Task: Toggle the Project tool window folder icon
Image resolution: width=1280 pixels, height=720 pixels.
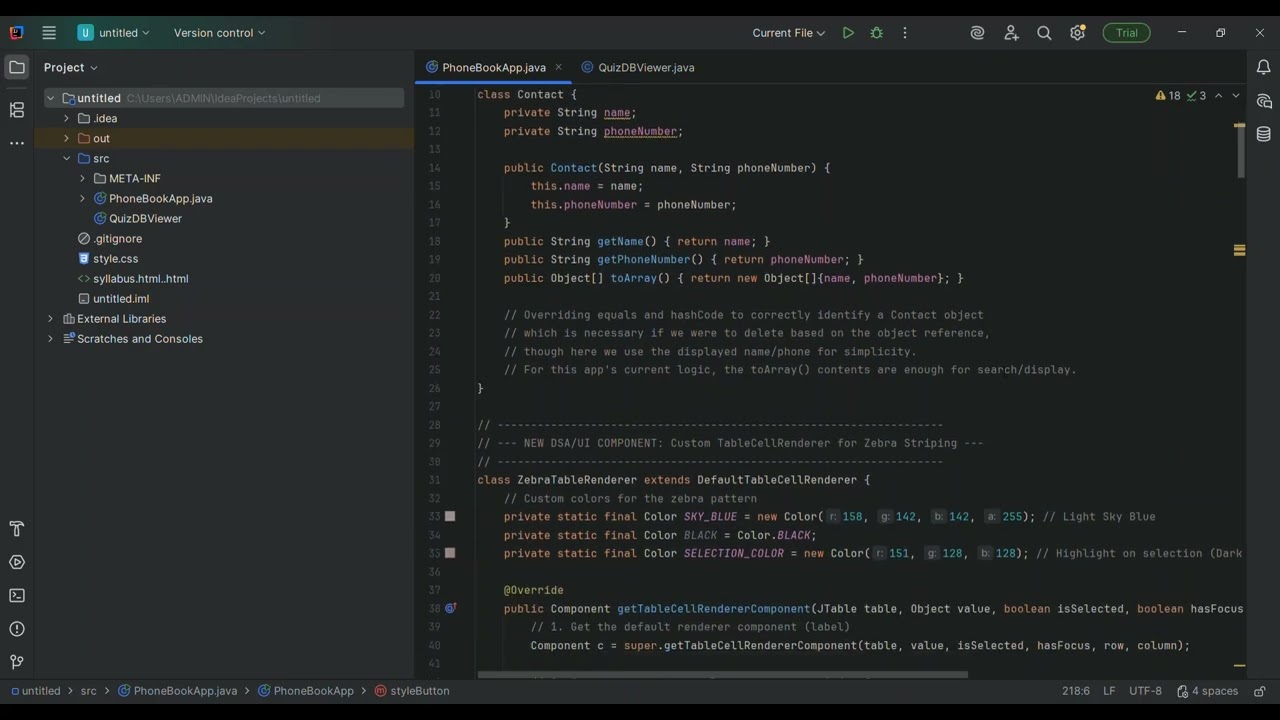Action: tap(17, 68)
